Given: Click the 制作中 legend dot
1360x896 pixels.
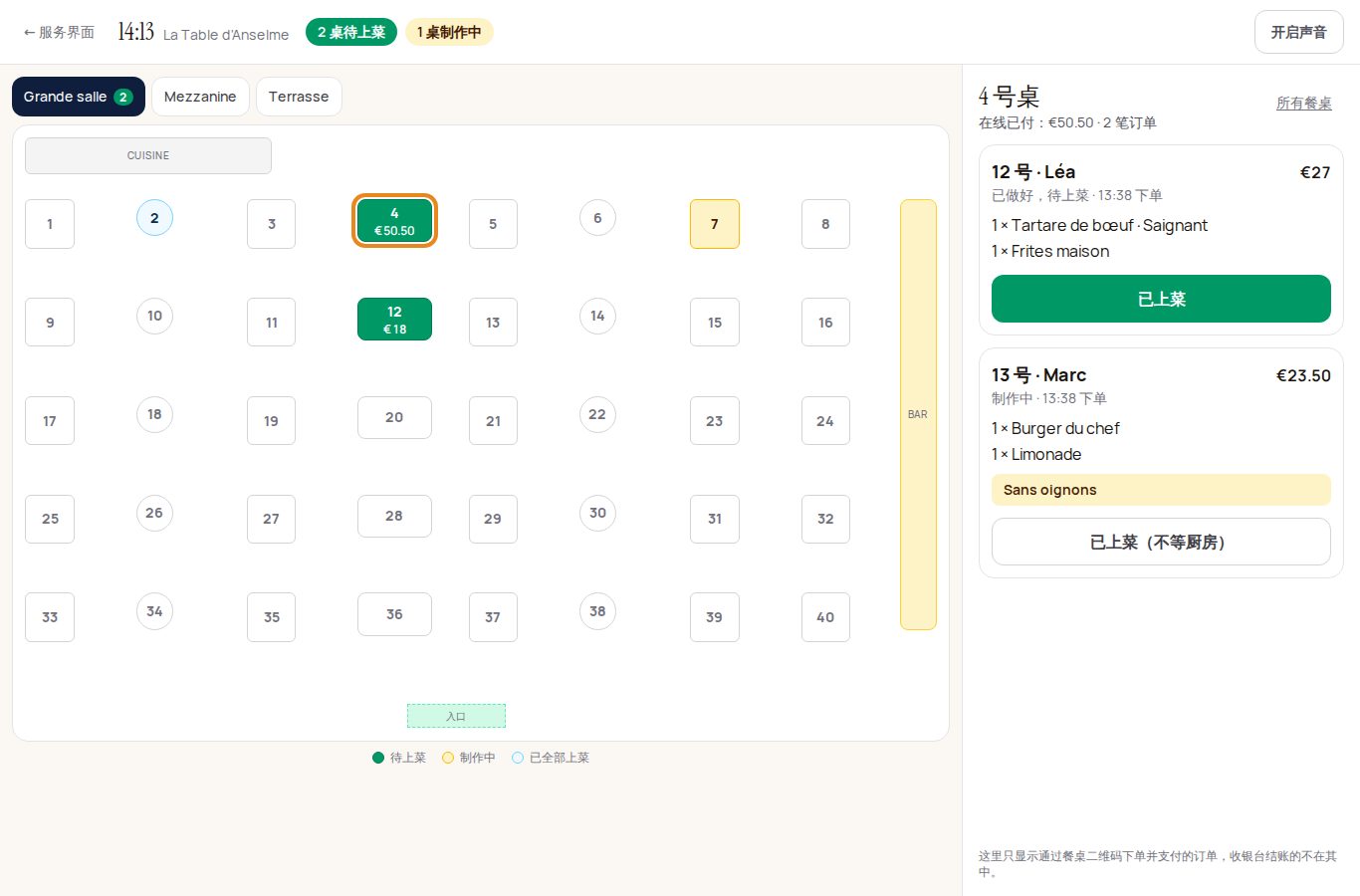Looking at the screenshot, I should (x=448, y=758).
